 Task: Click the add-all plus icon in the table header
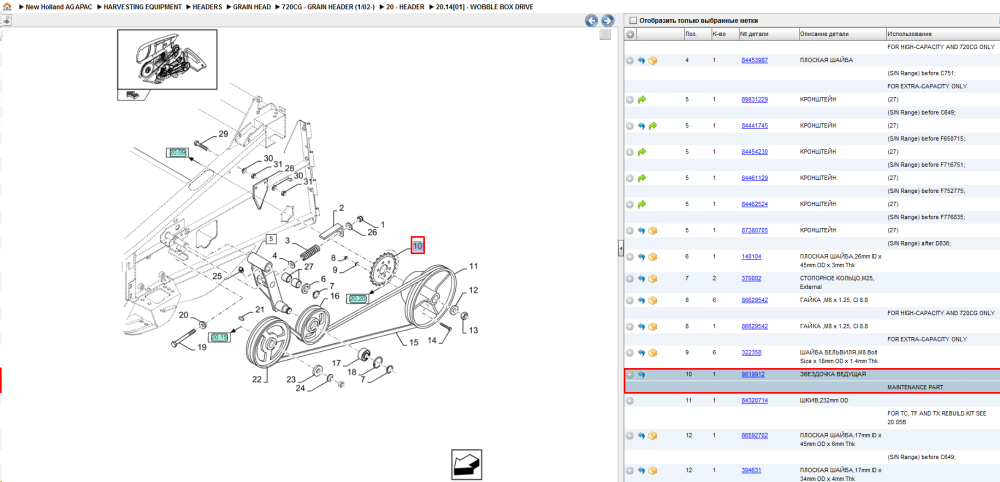pos(630,34)
